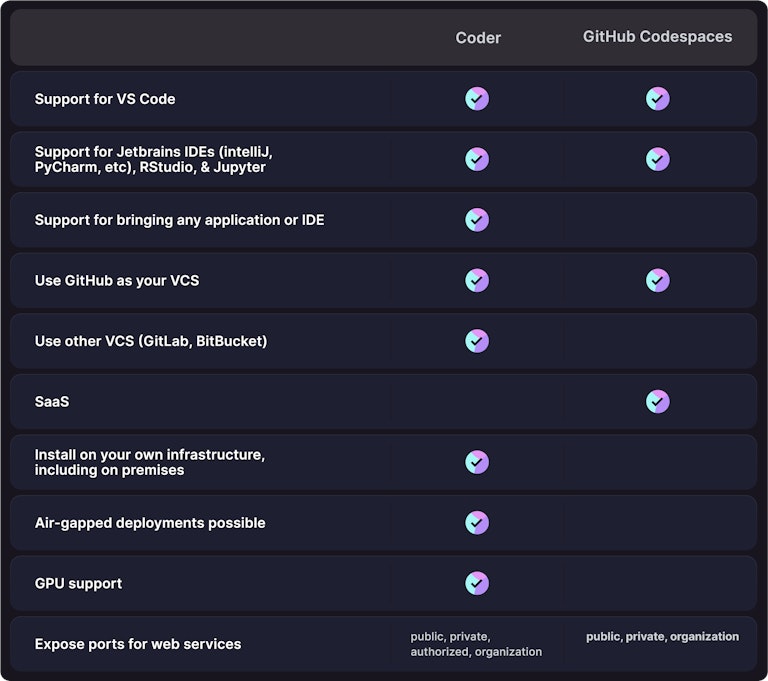768x681 pixels.
Task: Click Coder checkmark for Jetbrains IDEs row
Action: pos(477,159)
